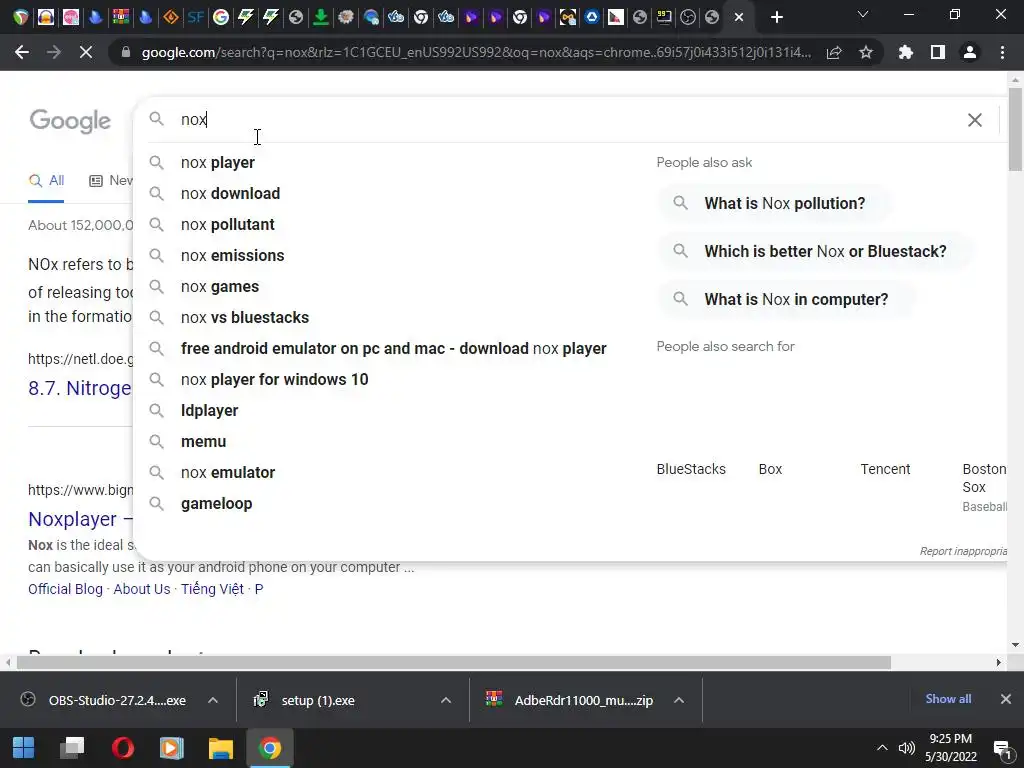The width and height of the screenshot is (1024, 768).
Task: Open Opera from the taskbar
Action: pos(122,748)
